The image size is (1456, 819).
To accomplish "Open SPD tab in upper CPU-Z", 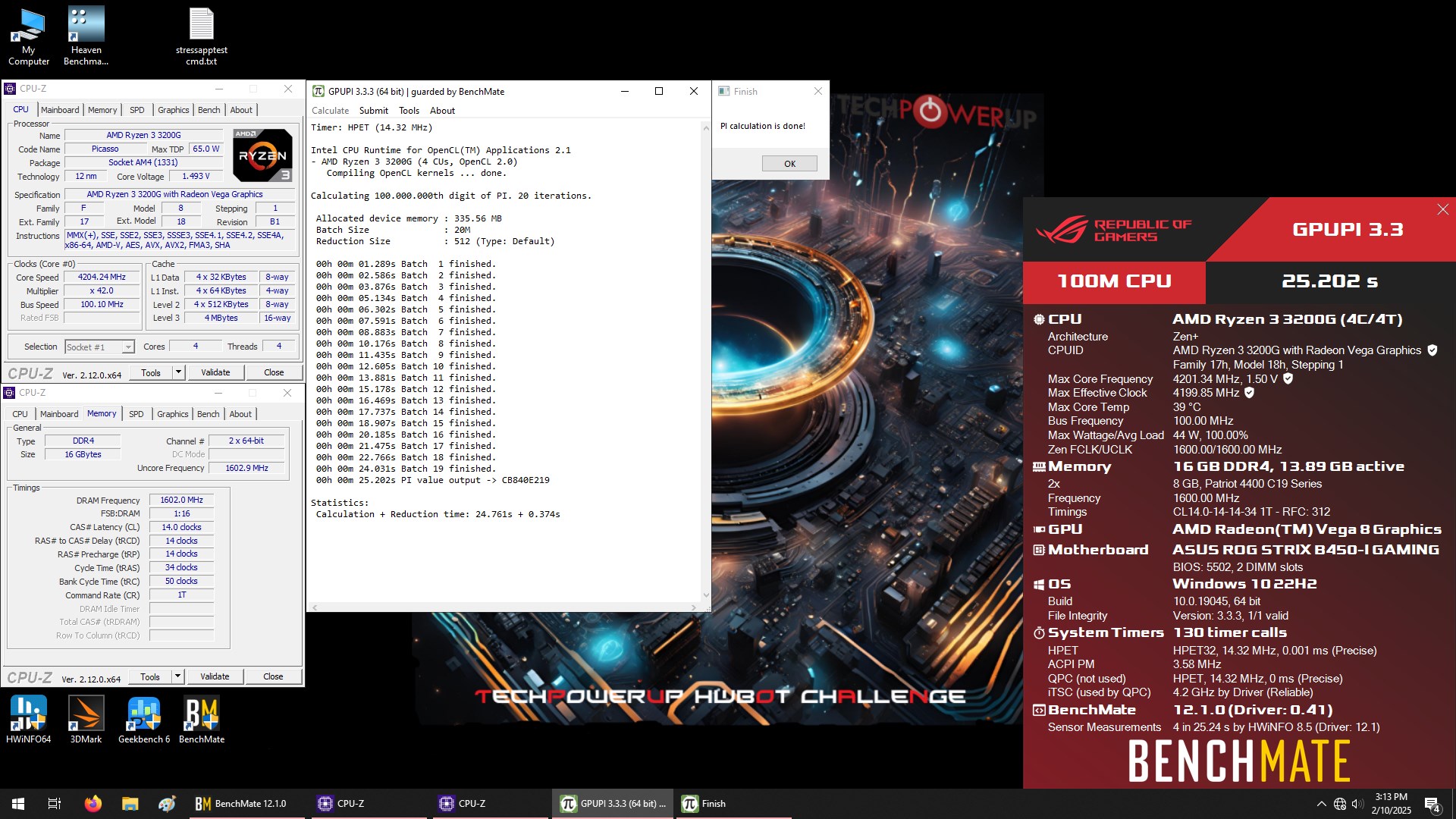I will (x=136, y=110).
